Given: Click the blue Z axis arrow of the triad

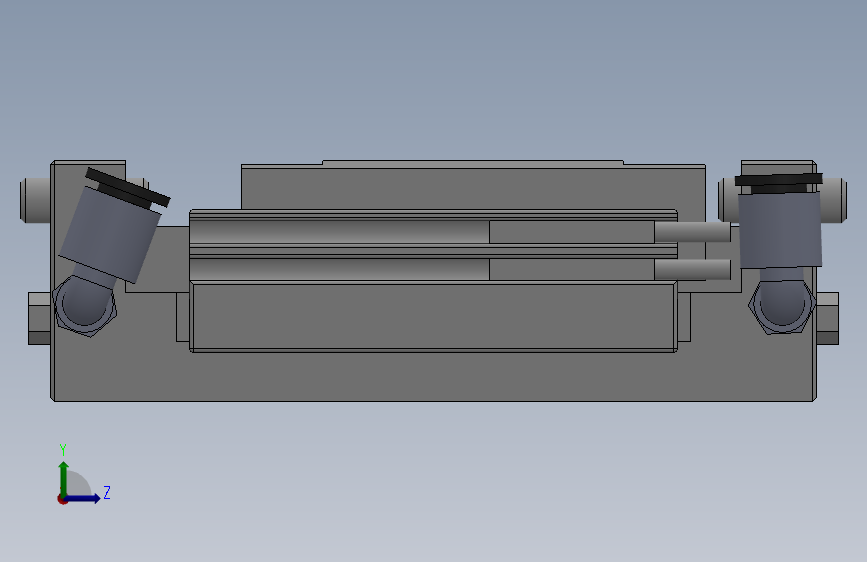Looking at the screenshot, I should 83,498.
